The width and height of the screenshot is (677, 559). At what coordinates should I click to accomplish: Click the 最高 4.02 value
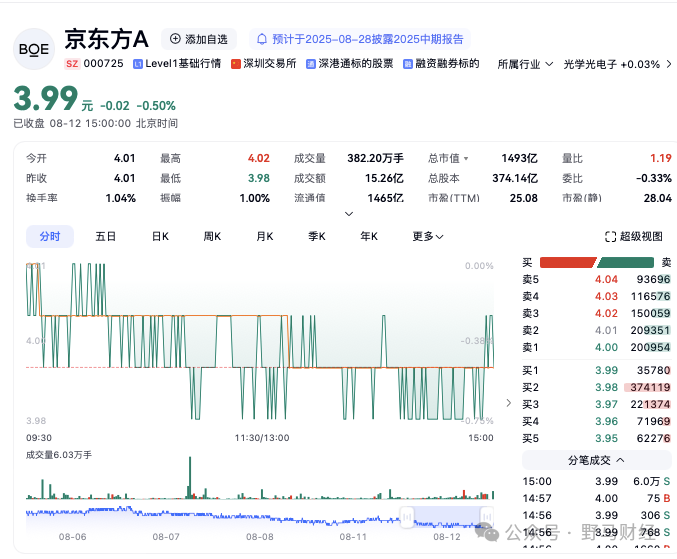259,158
